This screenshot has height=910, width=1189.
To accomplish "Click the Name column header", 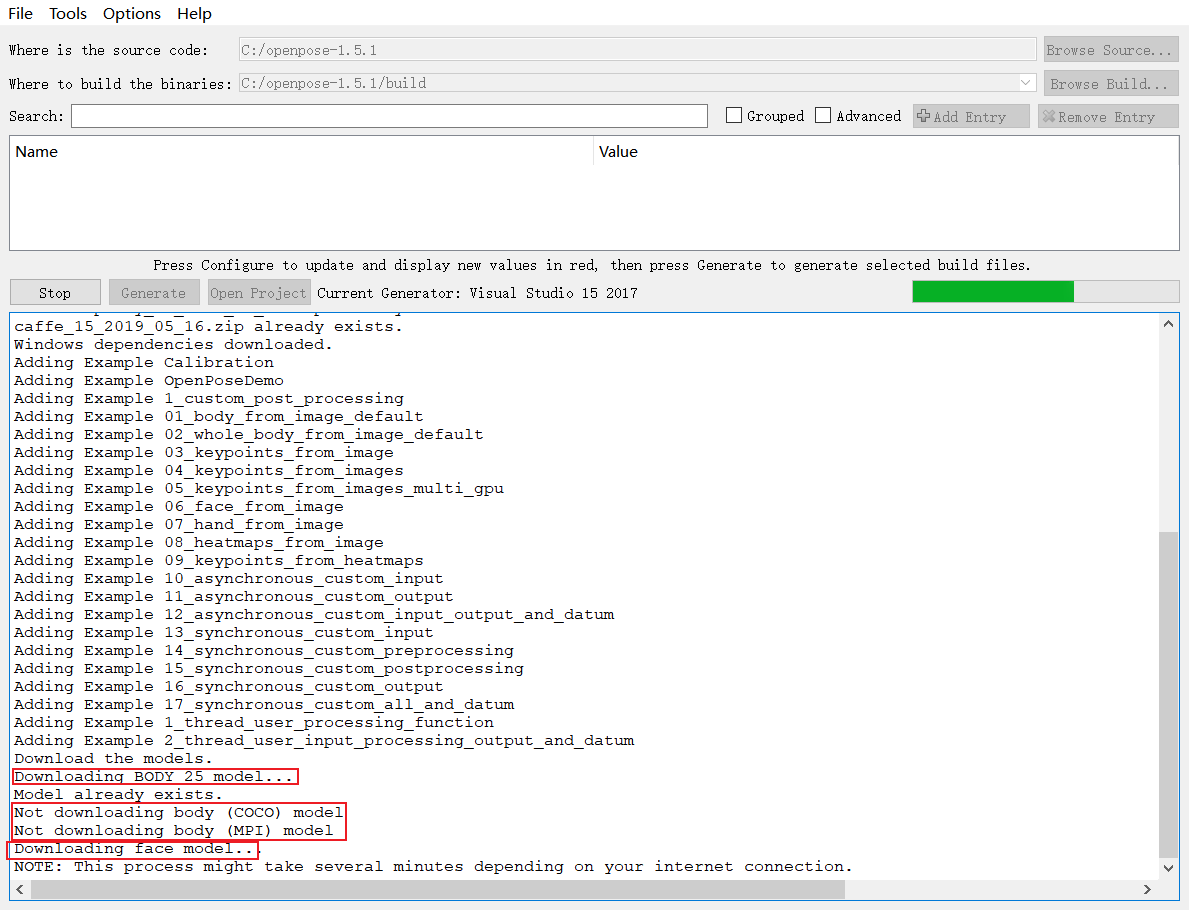I will [x=36, y=152].
